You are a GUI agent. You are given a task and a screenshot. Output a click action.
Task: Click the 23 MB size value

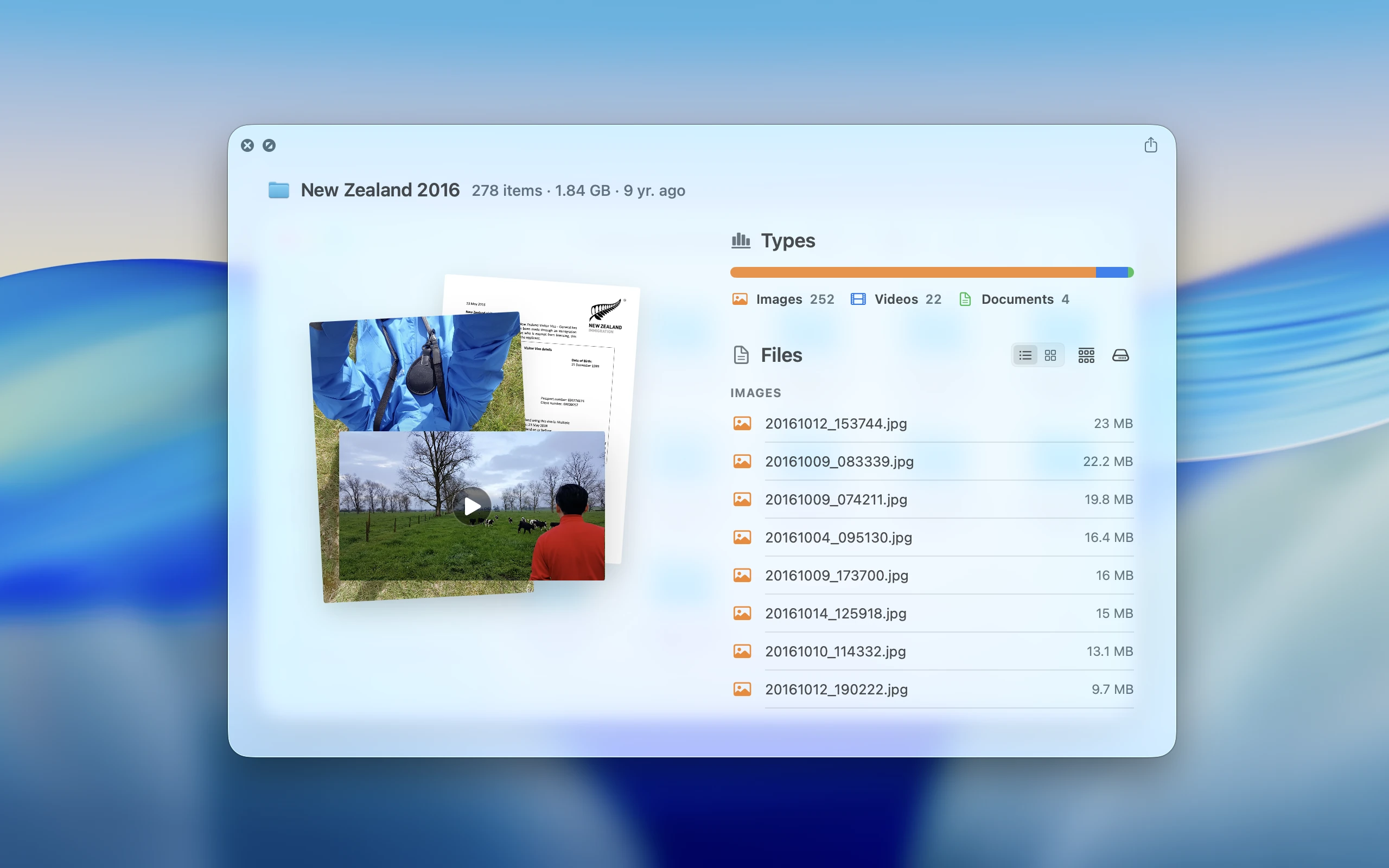pyautogui.click(x=1113, y=424)
